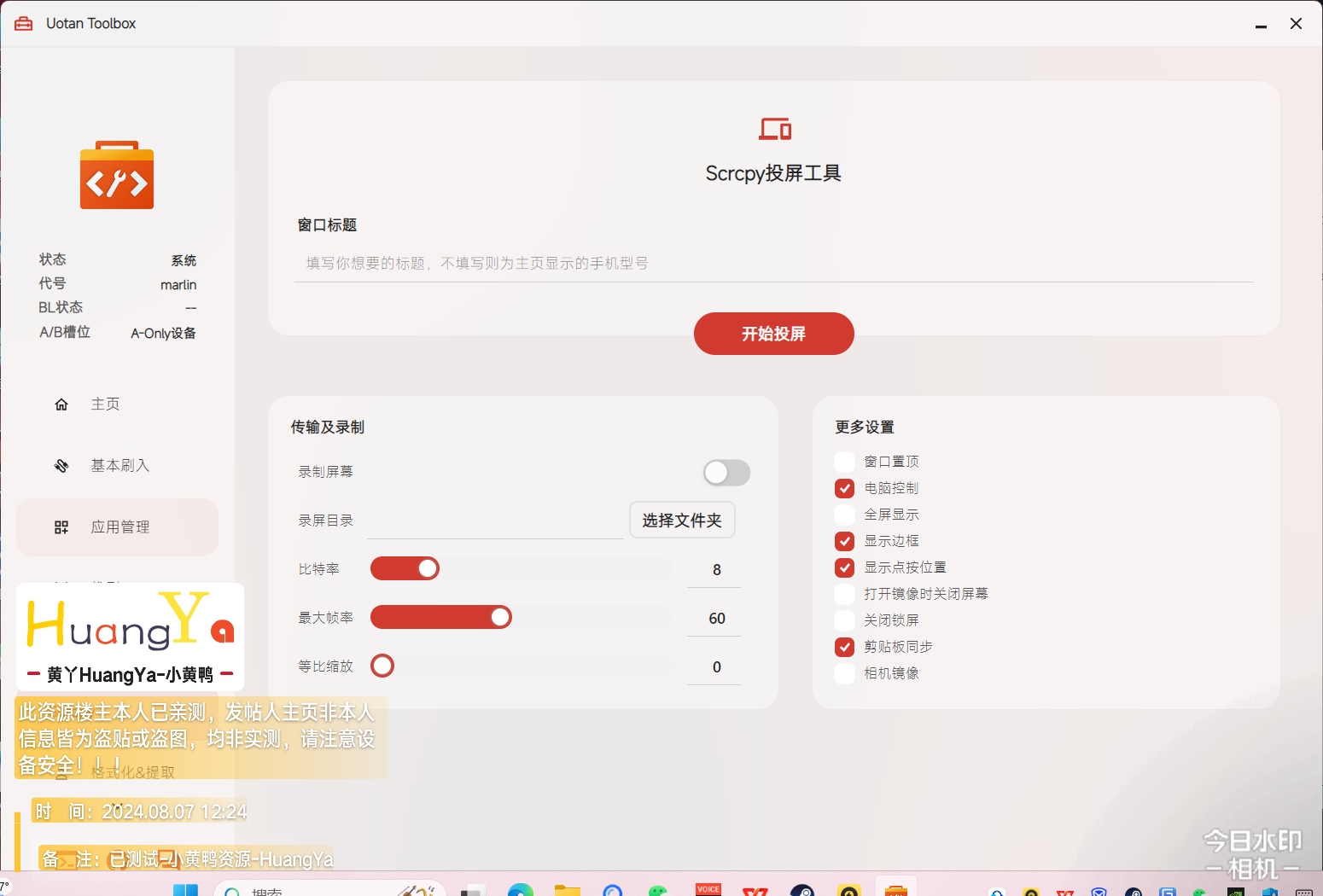Click the 比特率 slider handle
The width and height of the screenshot is (1323, 896).
click(x=428, y=568)
